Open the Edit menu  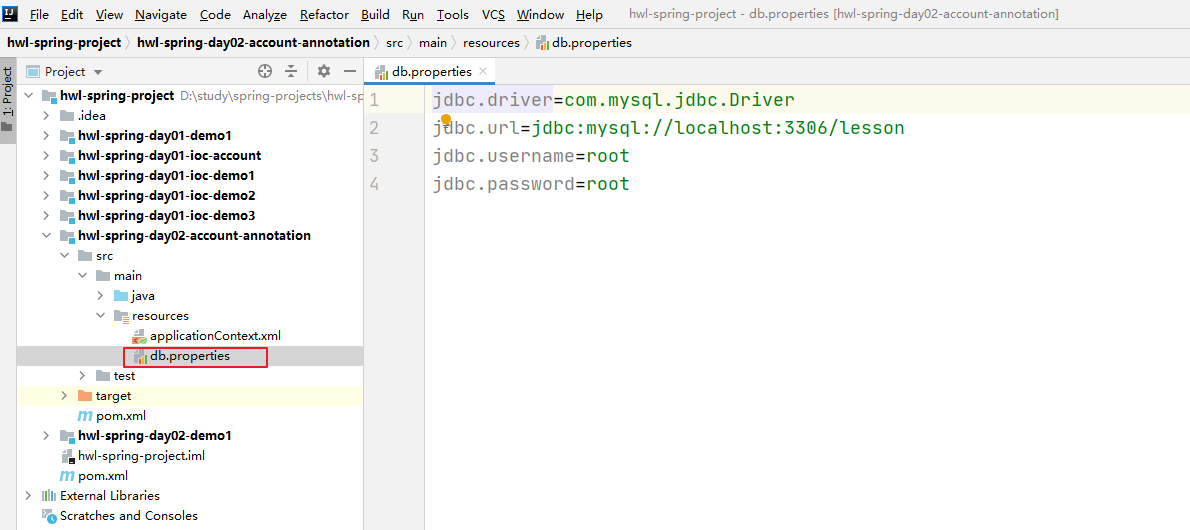click(x=72, y=14)
